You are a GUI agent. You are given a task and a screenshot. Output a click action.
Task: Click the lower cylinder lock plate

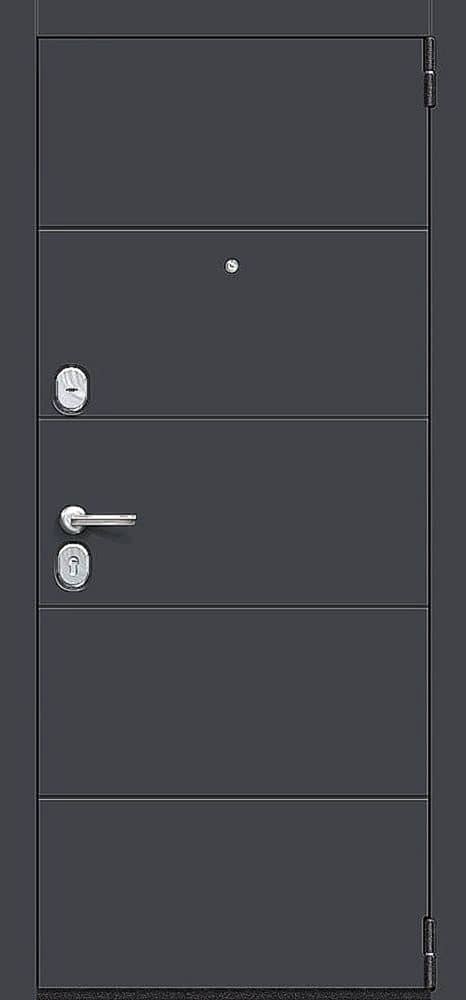point(72,565)
